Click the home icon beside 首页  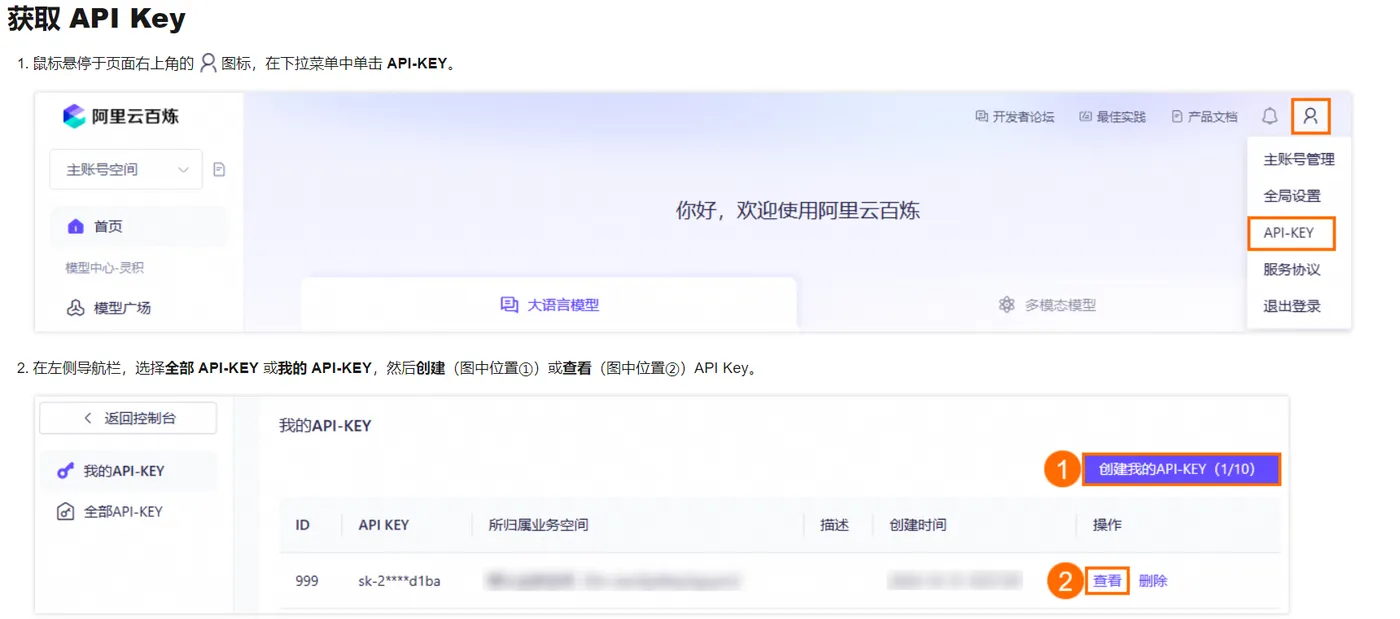[x=75, y=227]
